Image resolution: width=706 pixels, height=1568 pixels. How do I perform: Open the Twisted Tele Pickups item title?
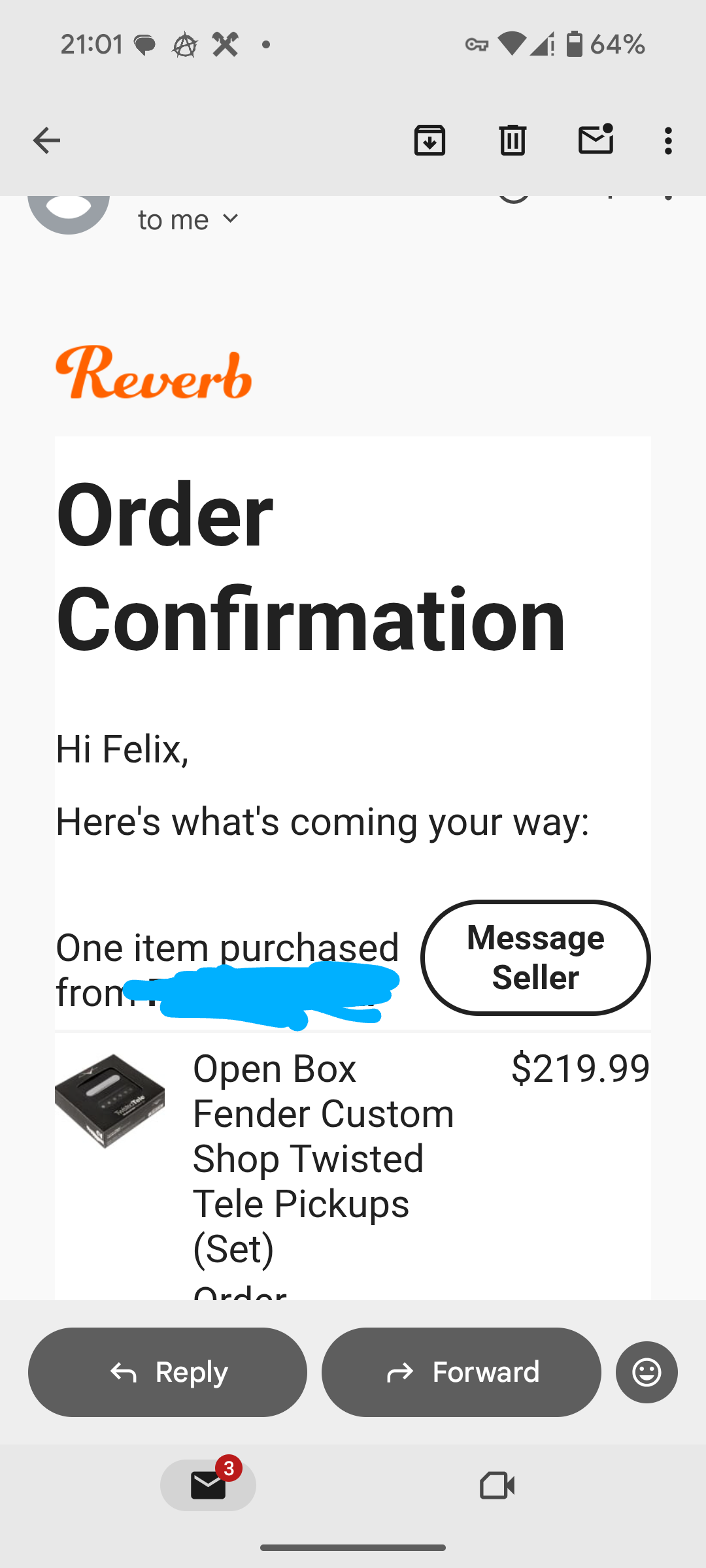coord(323,1158)
